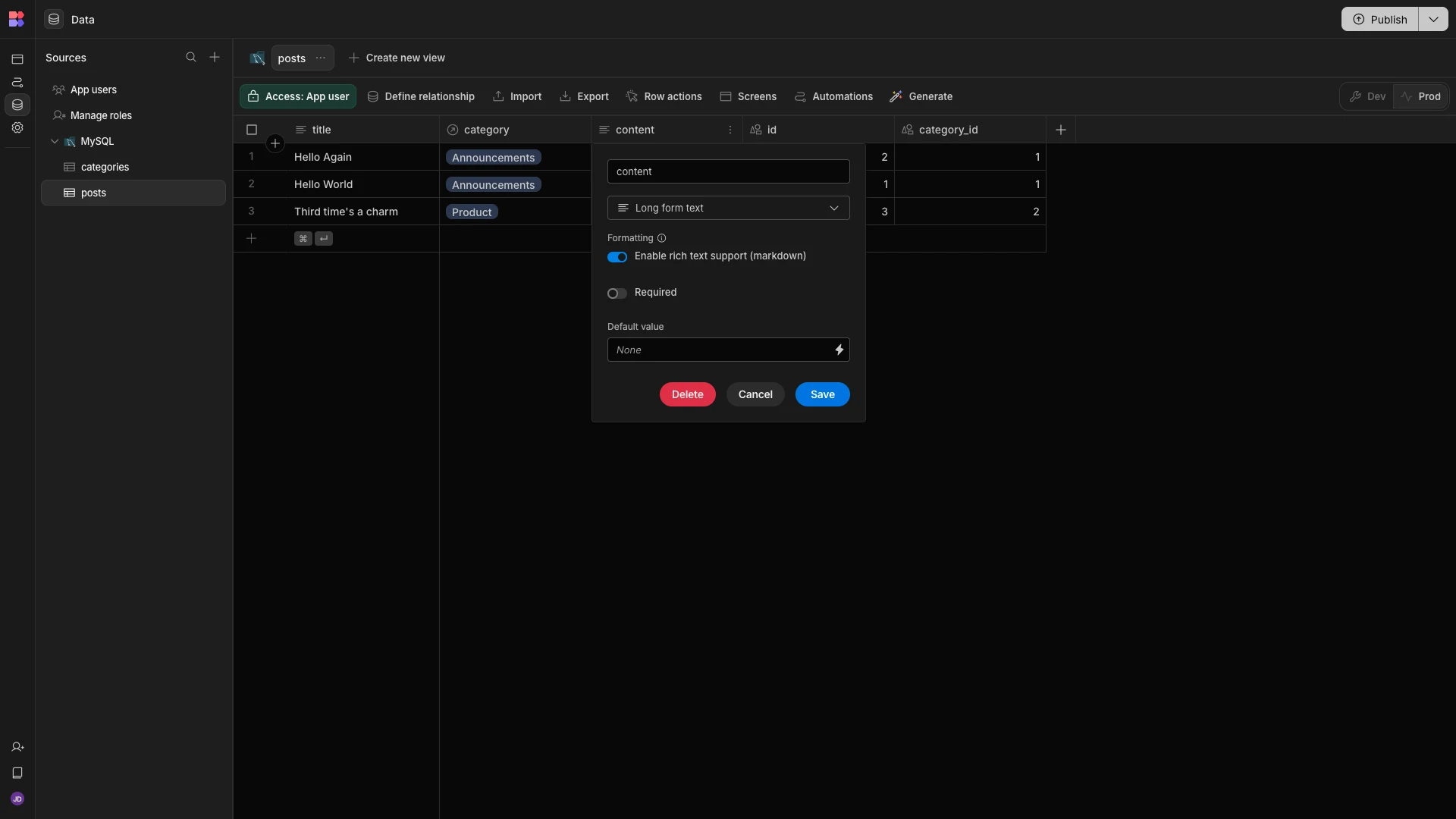
Task: Open content column menu dots
Action: (730, 130)
